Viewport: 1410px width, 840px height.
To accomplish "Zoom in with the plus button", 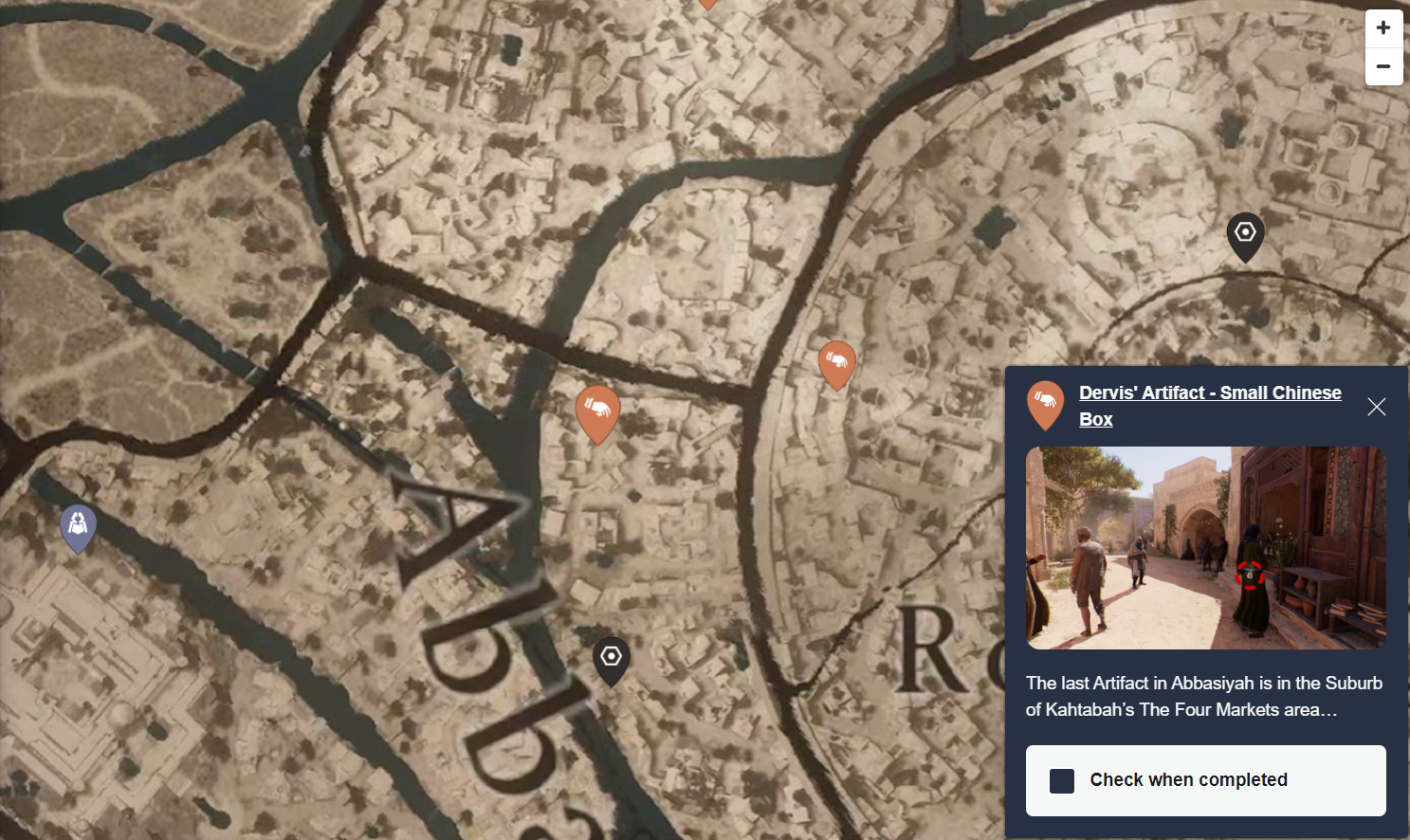I will coord(1383,28).
